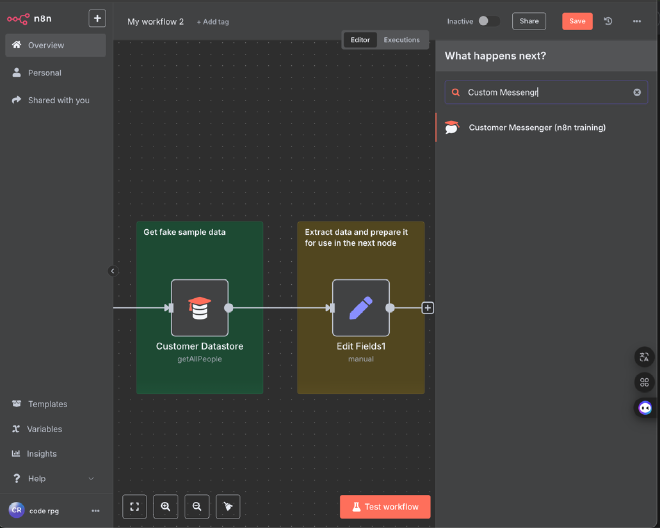Screen dimensions: 660x528
Task: Toggle the workflow Inactive switch
Action: pos(488,21)
